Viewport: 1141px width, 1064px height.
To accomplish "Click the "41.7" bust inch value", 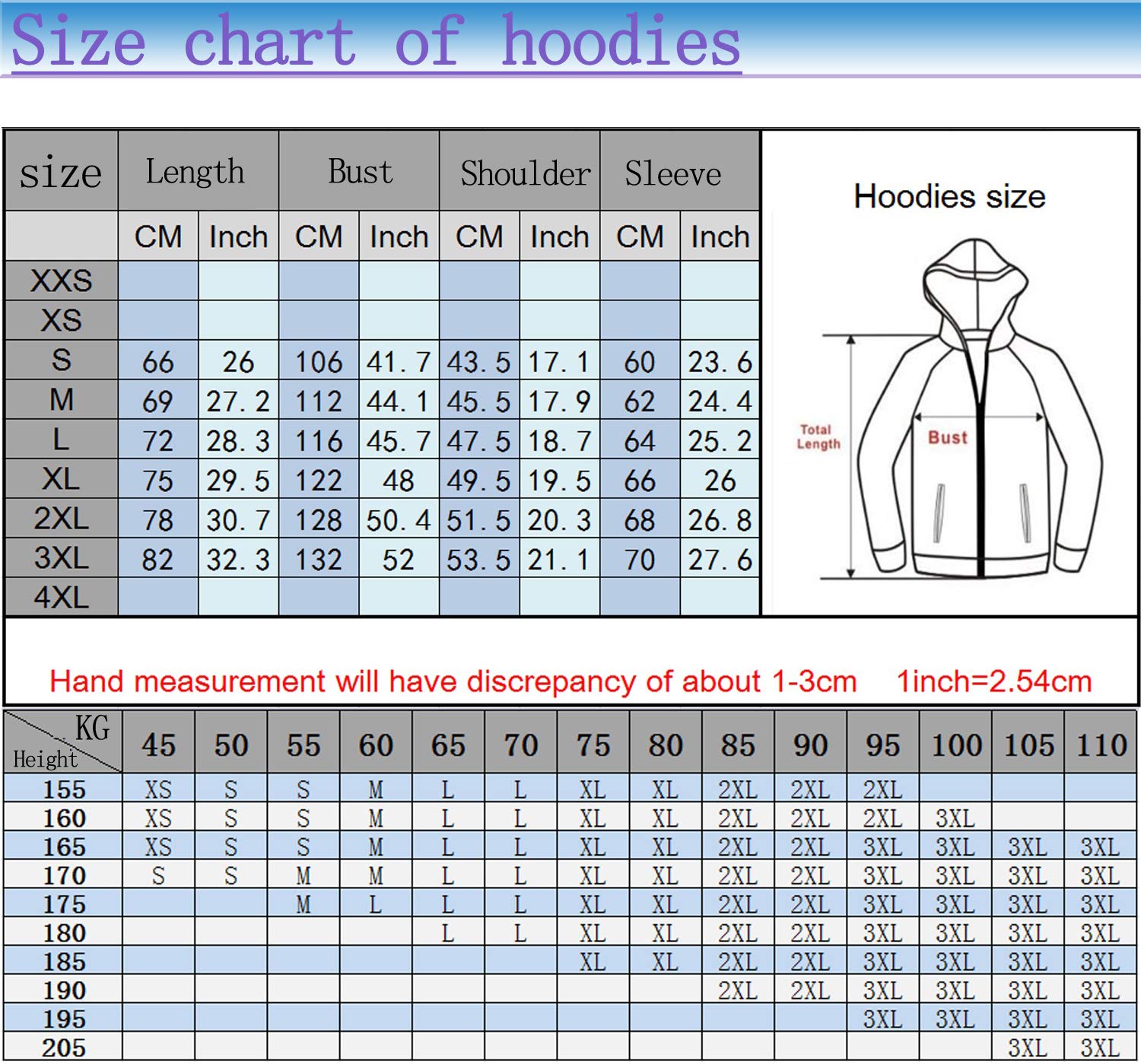I will [x=399, y=361].
